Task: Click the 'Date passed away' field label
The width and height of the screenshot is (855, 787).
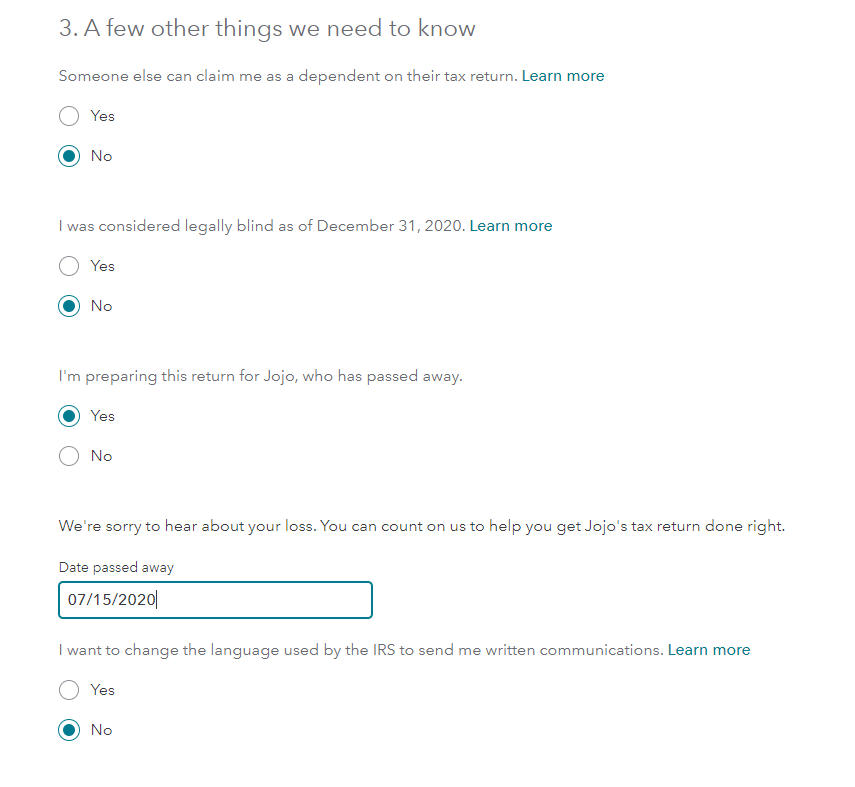Action: (116, 567)
